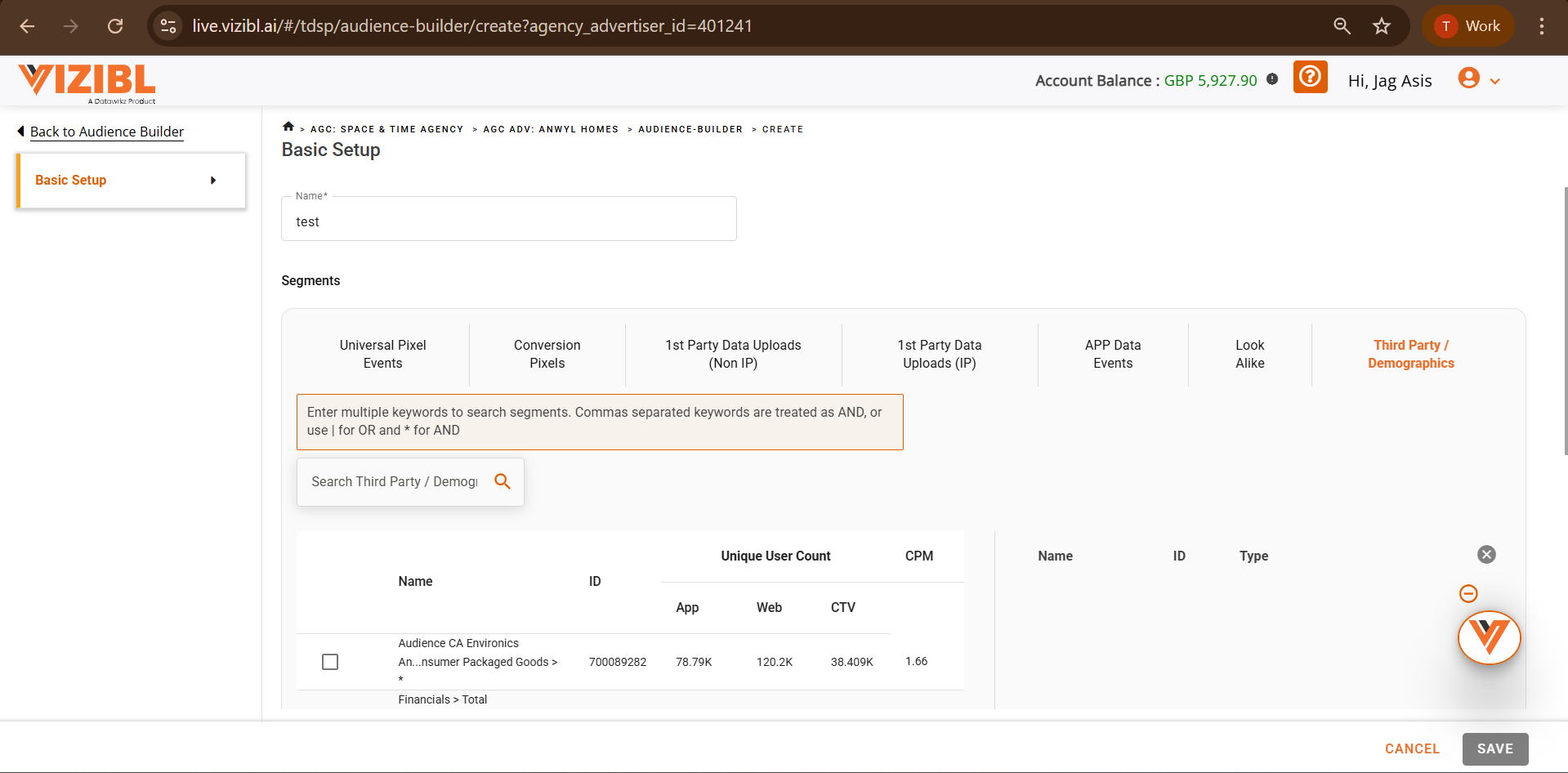The image size is (1568, 773).
Task: Click the Back to Audience Builder link
Action: 106,132
